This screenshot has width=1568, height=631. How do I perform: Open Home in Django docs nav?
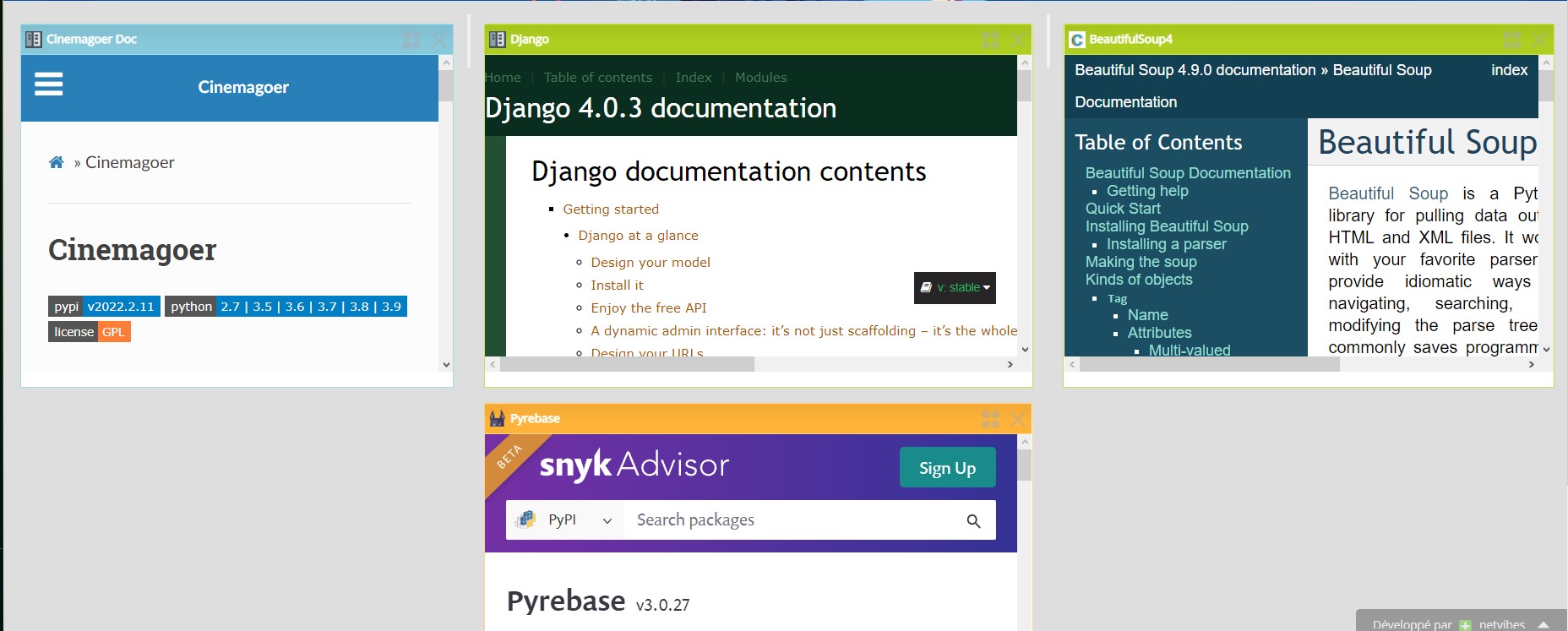tap(503, 78)
